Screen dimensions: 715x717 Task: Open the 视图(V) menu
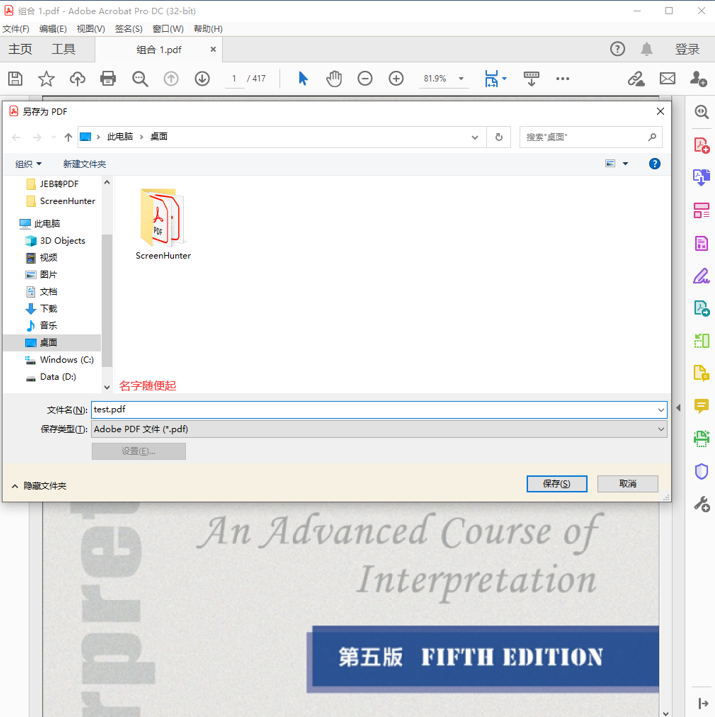(91, 29)
